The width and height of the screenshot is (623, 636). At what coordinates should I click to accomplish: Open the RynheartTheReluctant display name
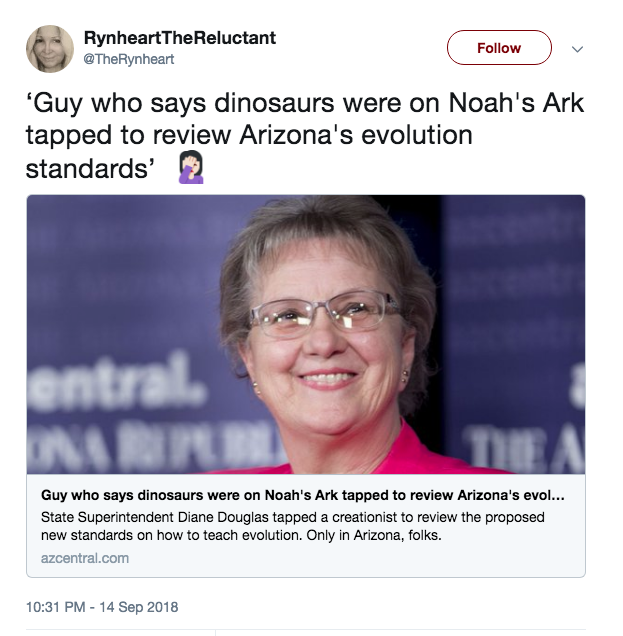180,38
